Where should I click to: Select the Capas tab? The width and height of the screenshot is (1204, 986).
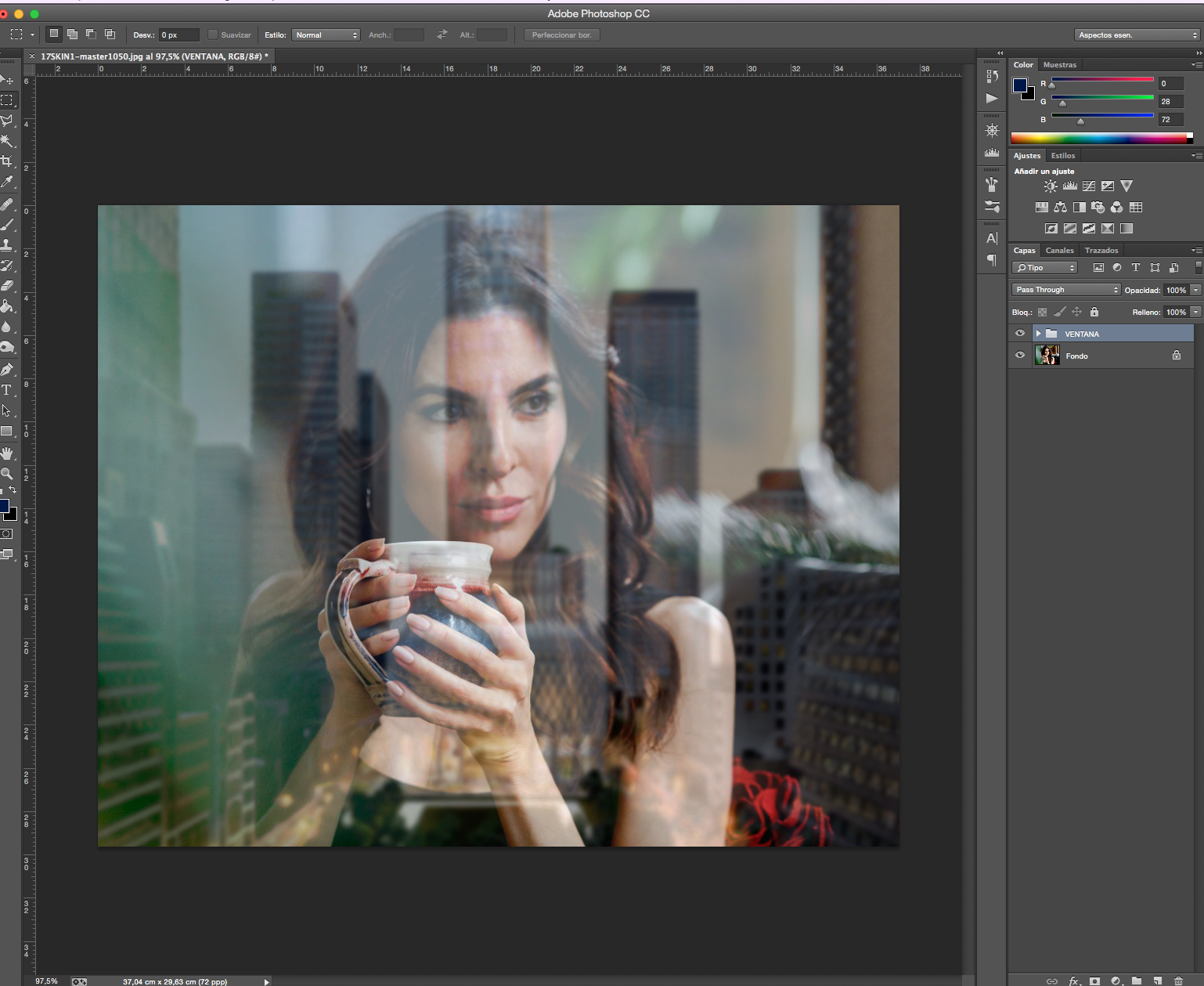(1024, 251)
